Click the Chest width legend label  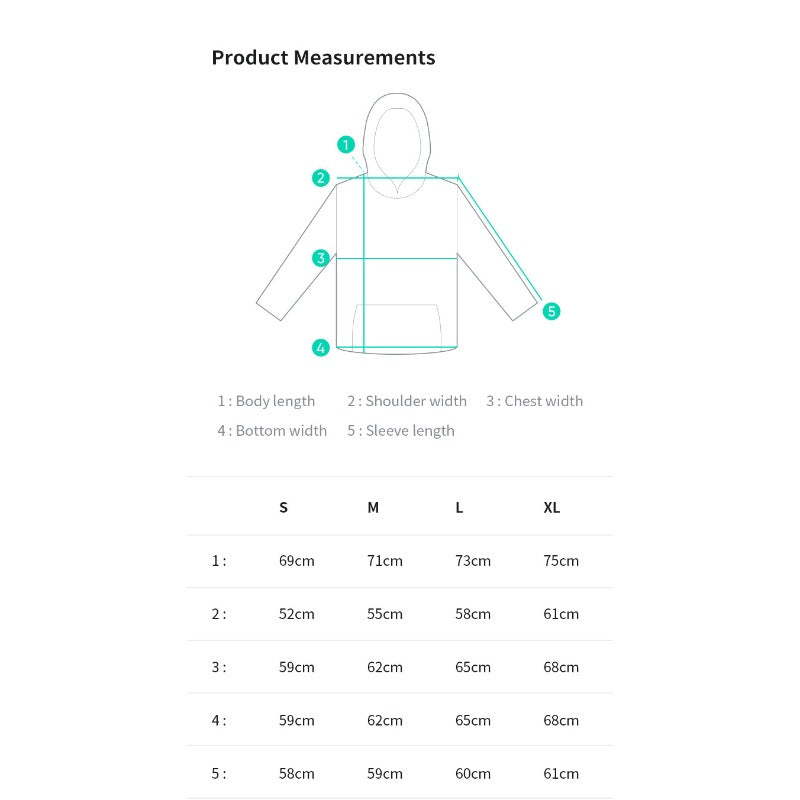pyautogui.click(x=535, y=401)
